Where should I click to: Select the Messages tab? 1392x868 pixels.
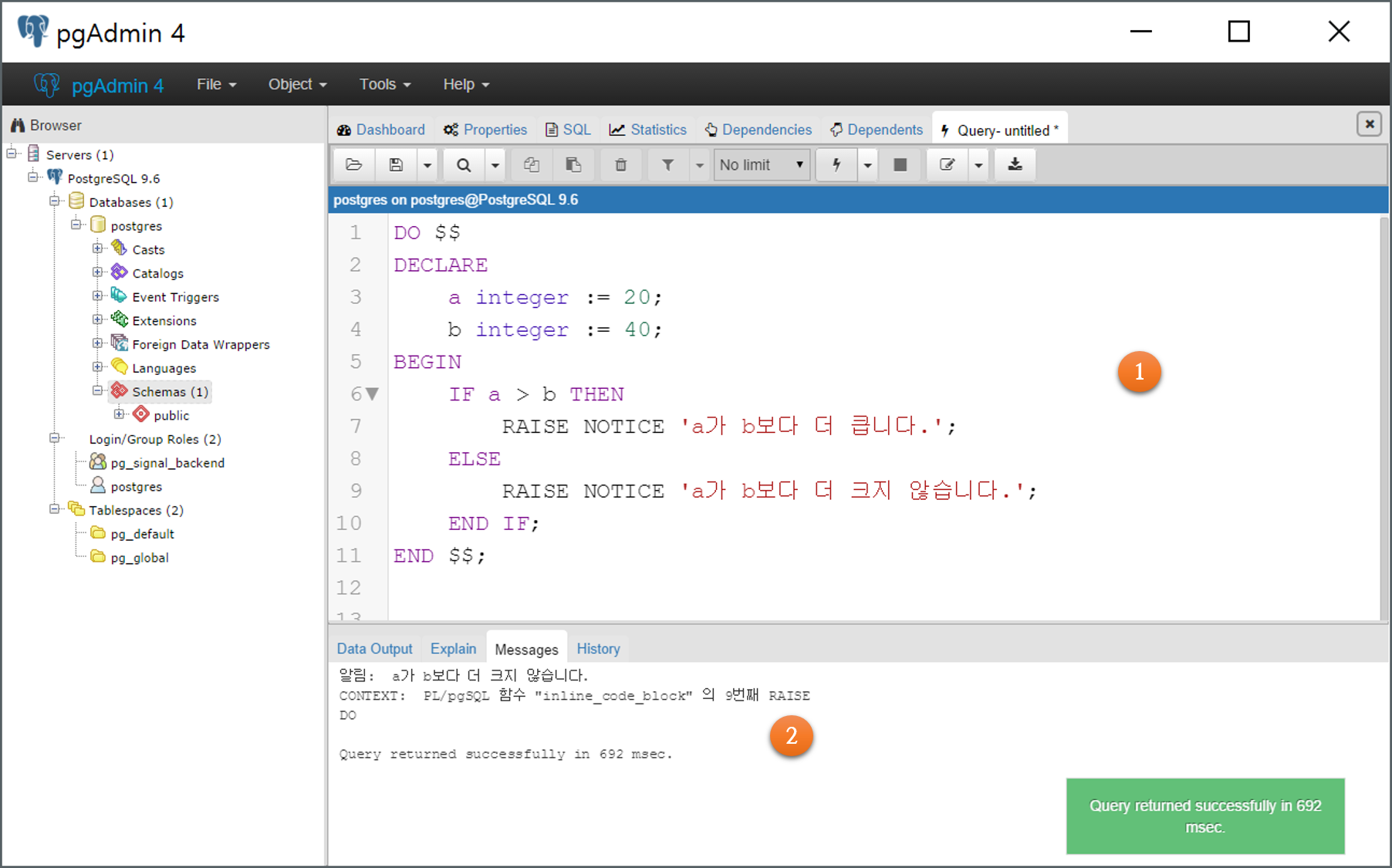coord(526,649)
